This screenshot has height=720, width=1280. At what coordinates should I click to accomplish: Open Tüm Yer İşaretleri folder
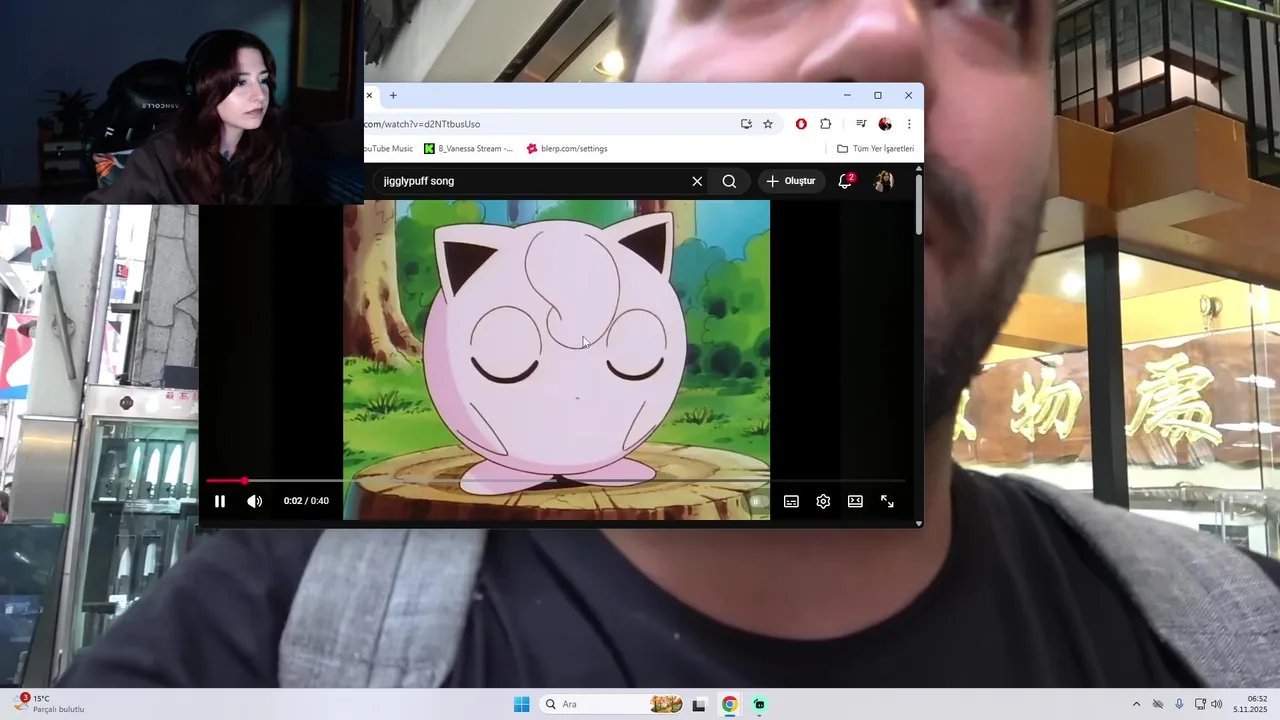click(875, 149)
